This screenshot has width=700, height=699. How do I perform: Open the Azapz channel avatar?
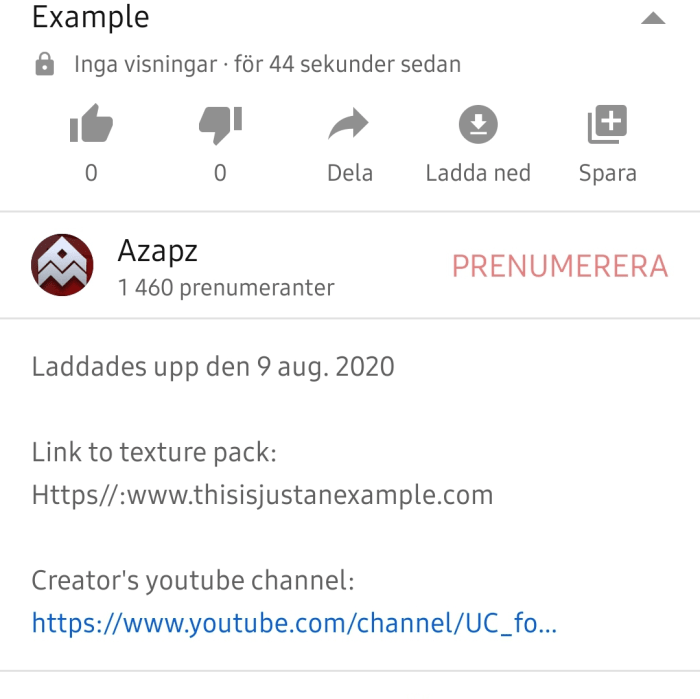click(x=62, y=265)
